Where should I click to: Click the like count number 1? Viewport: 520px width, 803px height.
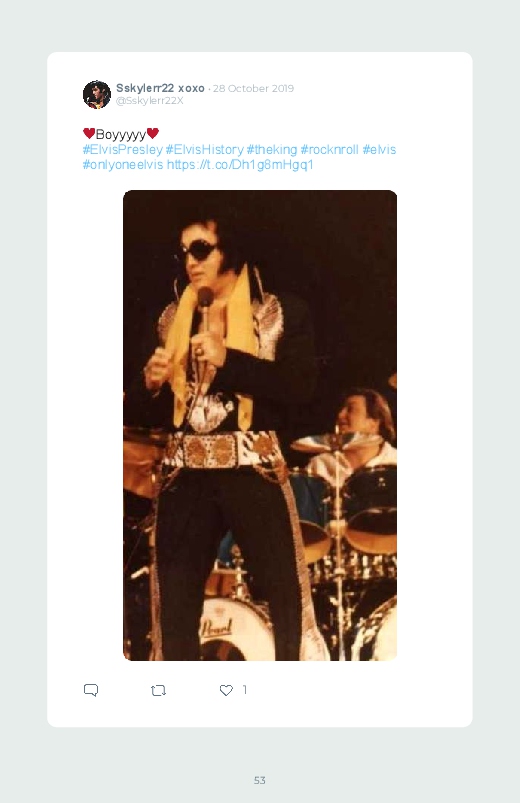pyautogui.click(x=245, y=690)
